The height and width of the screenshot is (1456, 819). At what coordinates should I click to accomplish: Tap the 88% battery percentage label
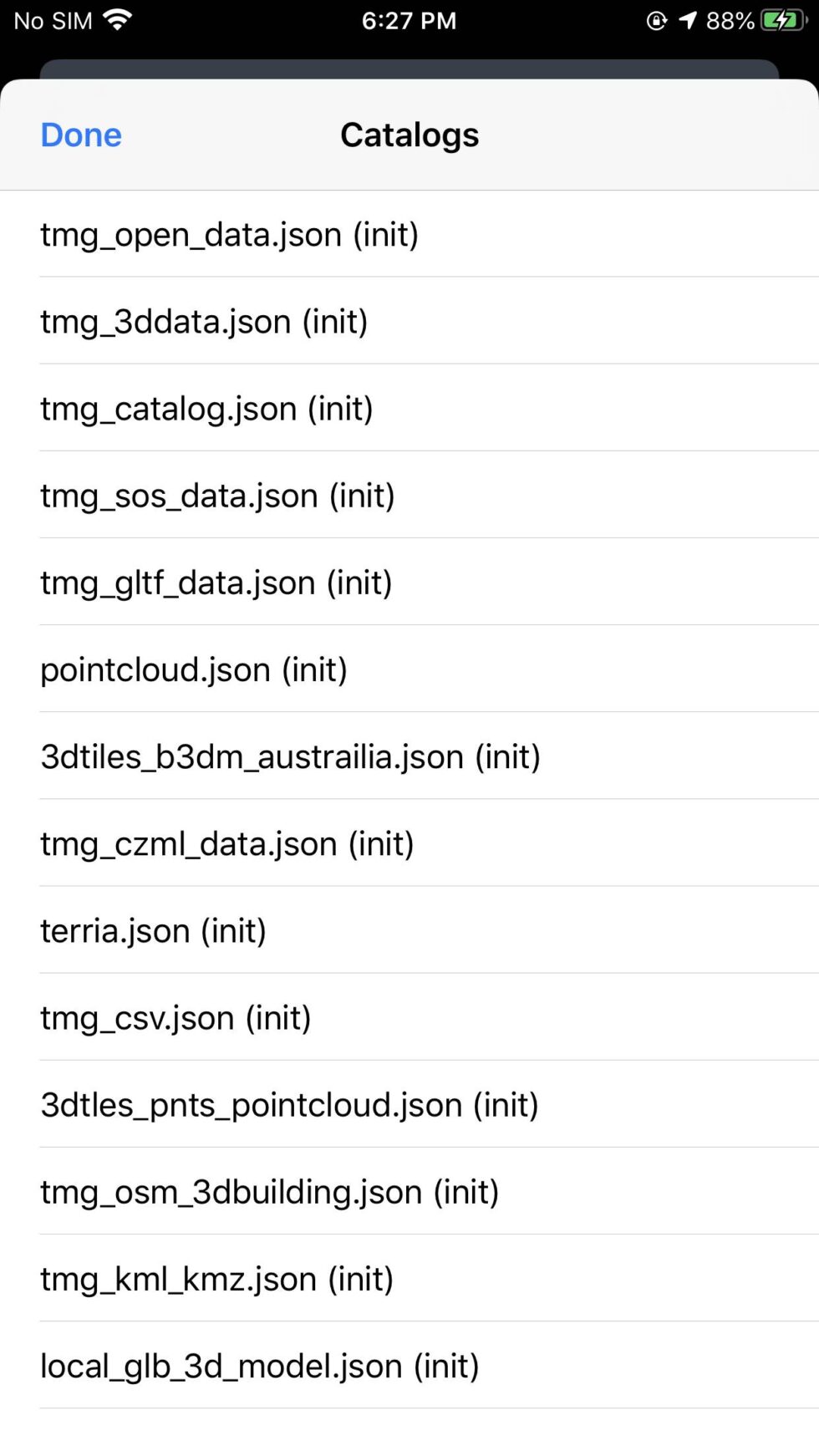[731, 19]
